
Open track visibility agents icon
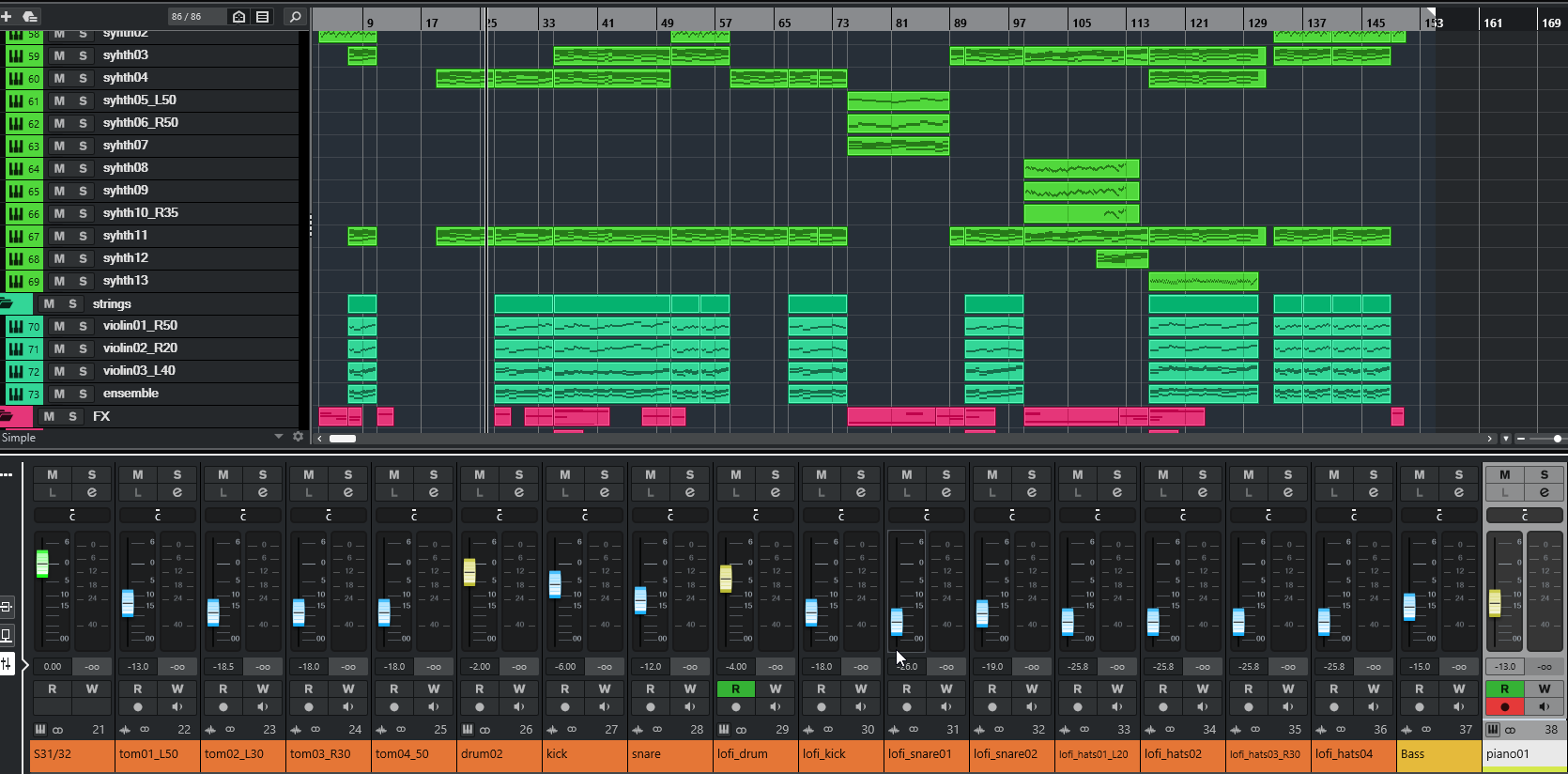238,16
